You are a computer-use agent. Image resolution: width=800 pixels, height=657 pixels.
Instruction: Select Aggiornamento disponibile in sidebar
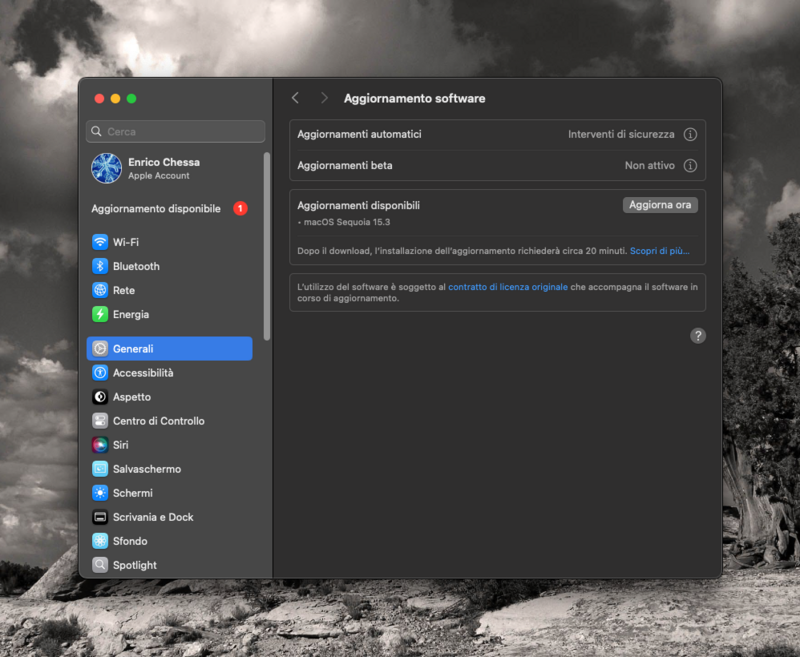(x=169, y=208)
